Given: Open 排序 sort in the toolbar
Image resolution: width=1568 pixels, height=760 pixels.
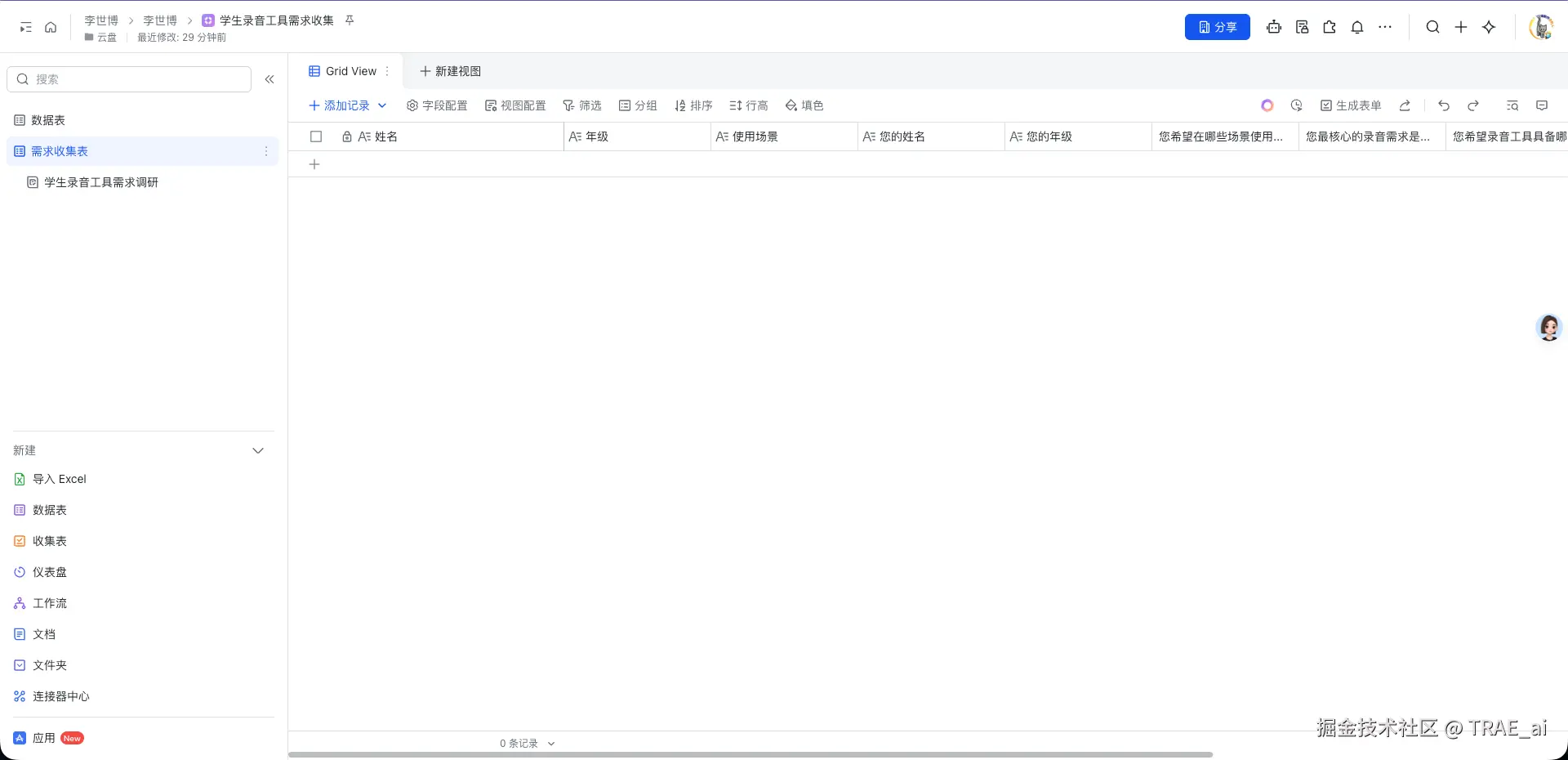Looking at the screenshot, I should point(693,105).
